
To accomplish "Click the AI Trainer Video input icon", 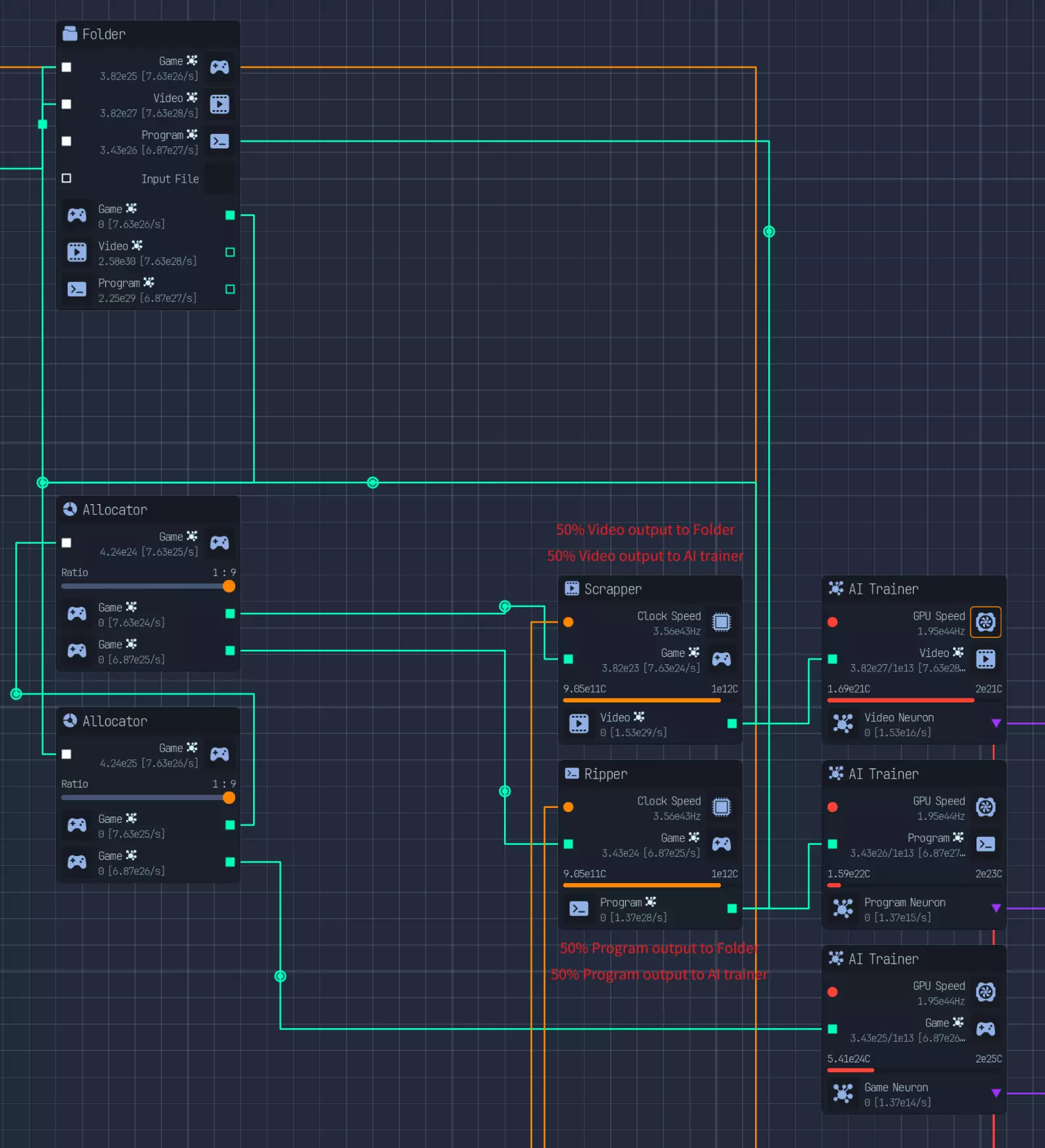I will (x=986, y=659).
